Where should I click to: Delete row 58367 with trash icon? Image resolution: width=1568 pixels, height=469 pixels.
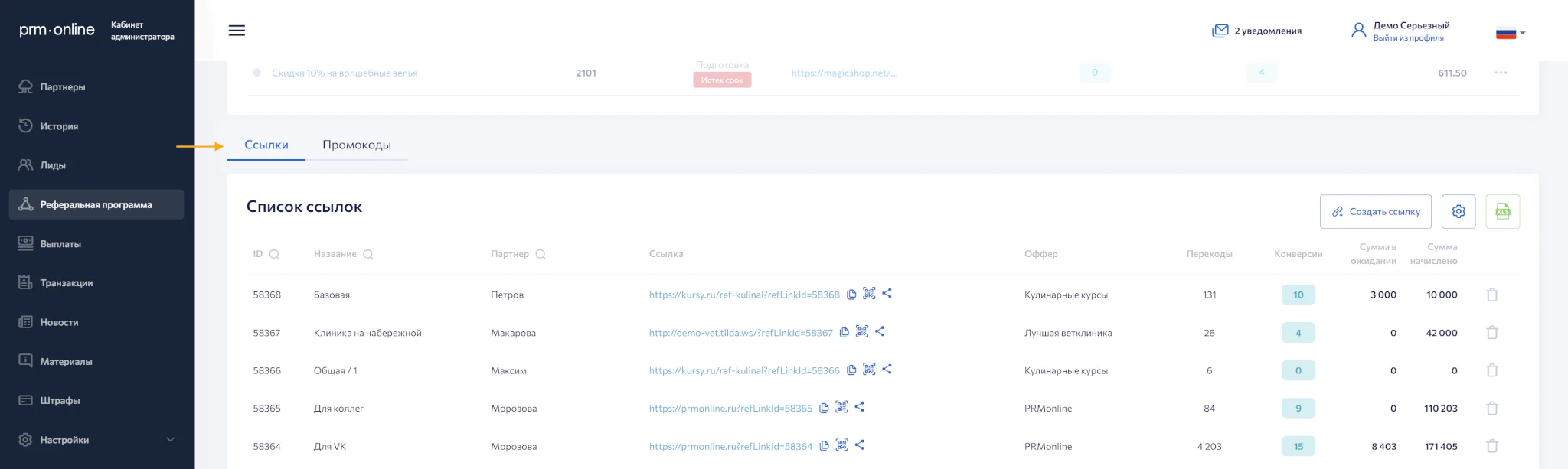pos(1492,333)
